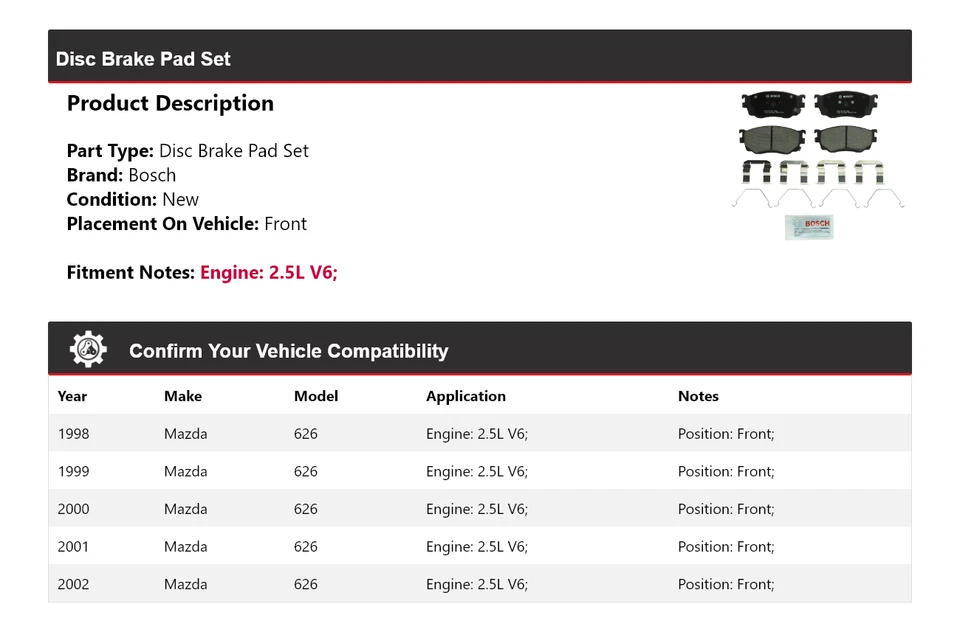This screenshot has width=960, height=632.
Task: Select the 2000 year cell
Action: point(73,509)
